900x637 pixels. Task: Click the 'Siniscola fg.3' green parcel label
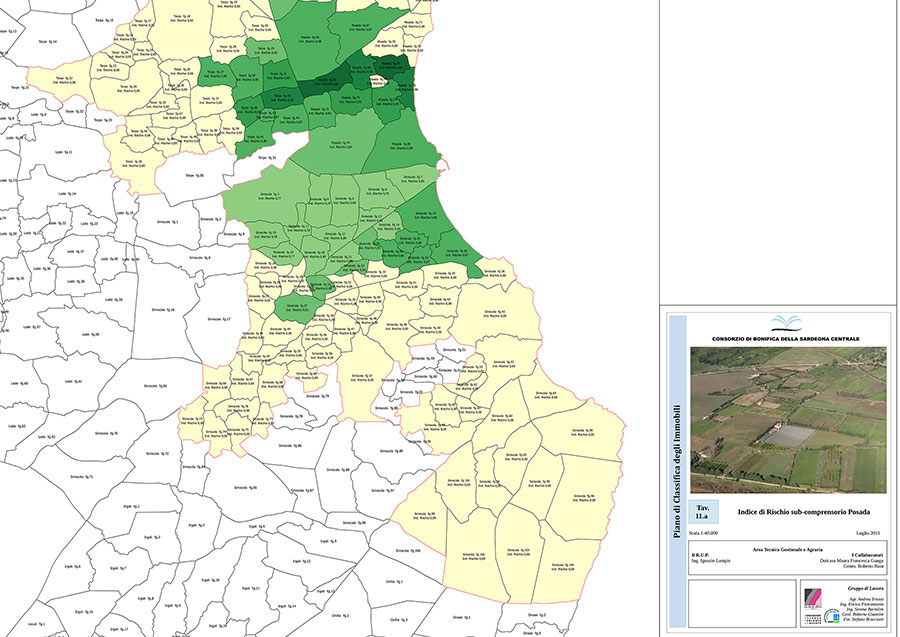pyautogui.click(x=269, y=196)
